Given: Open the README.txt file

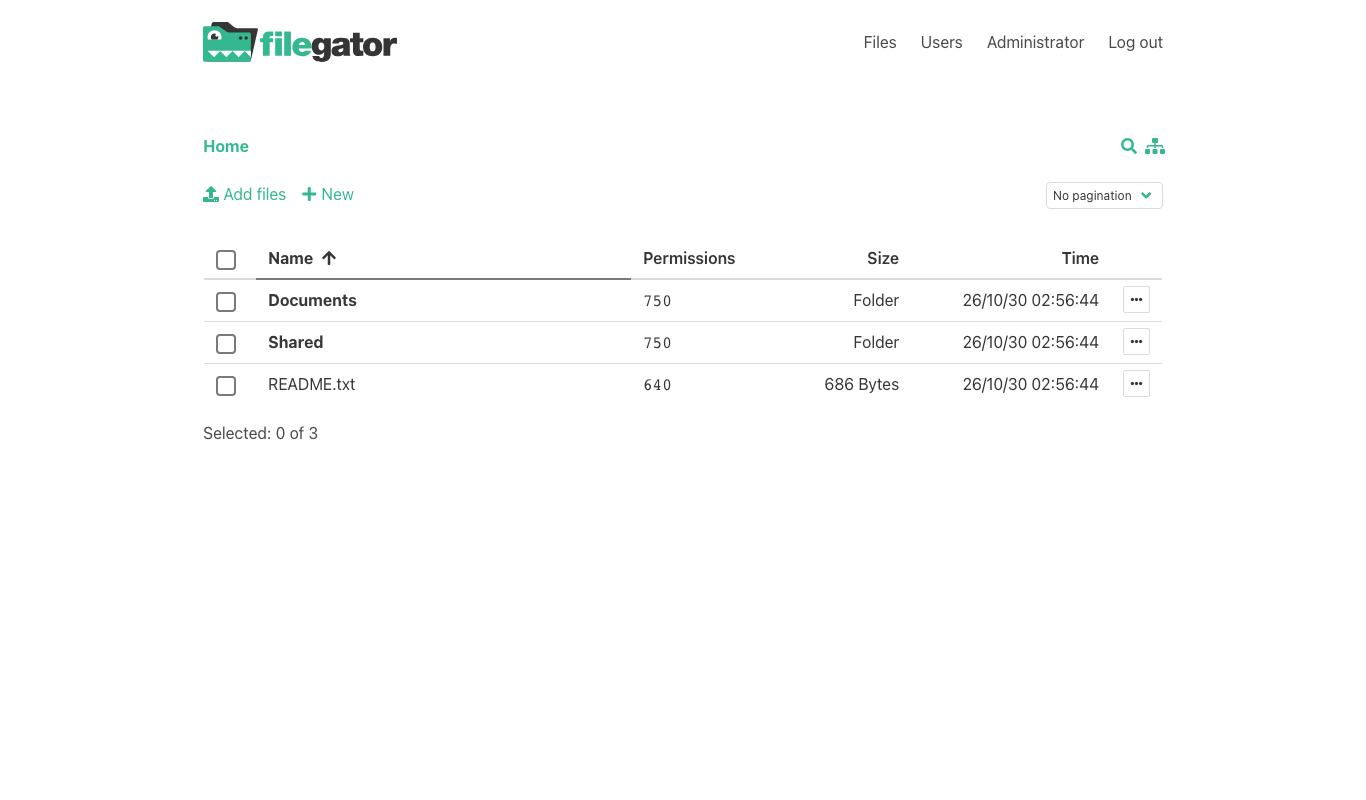Looking at the screenshot, I should (x=312, y=384).
